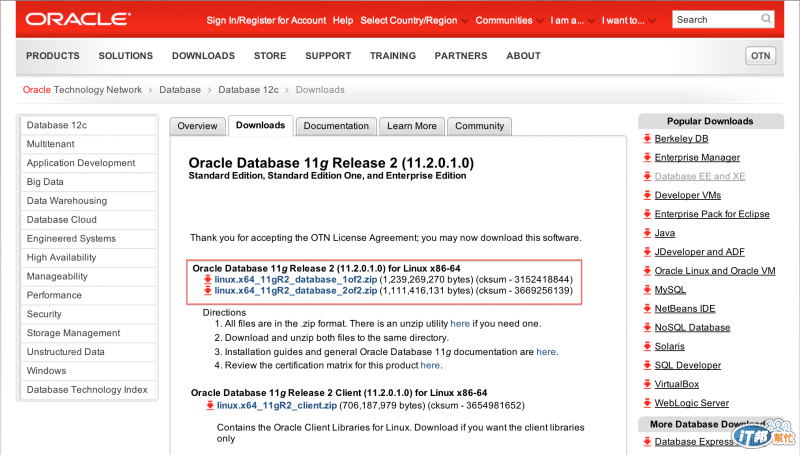The image size is (800, 455).
Task: Click download arrow icon beside Database EE and XE
Action: (647, 176)
